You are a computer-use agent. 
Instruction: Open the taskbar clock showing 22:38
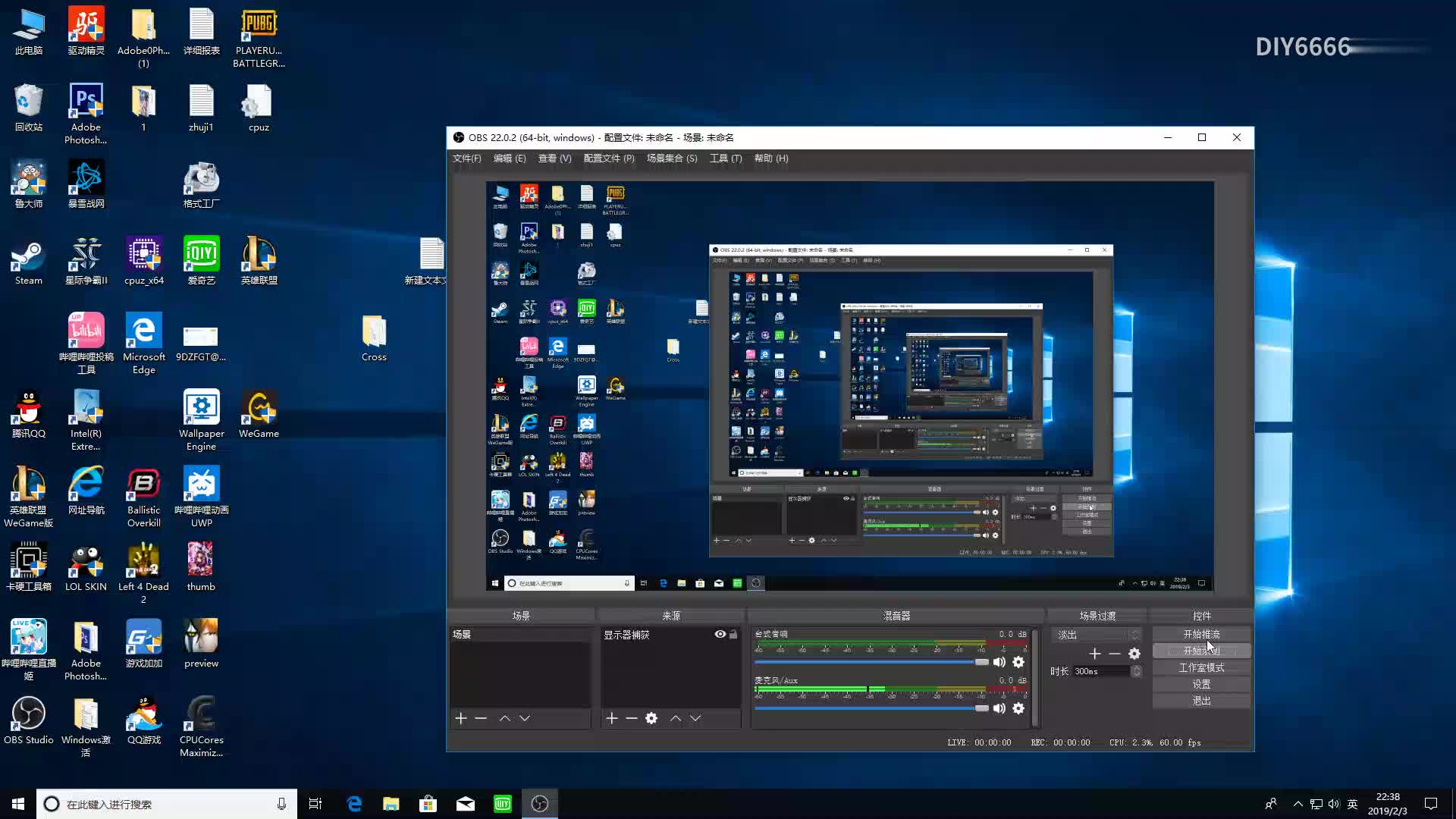pyautogui.click(x=1387, y=804)
